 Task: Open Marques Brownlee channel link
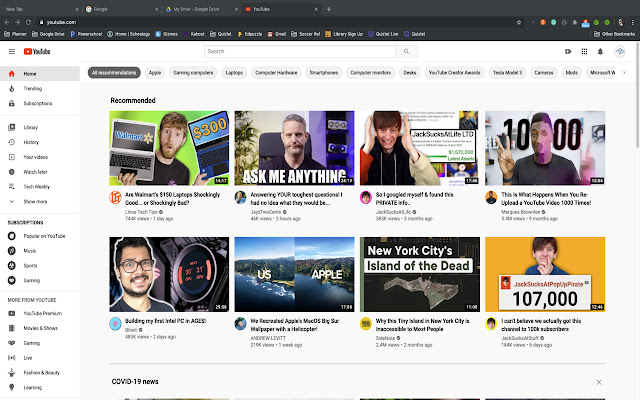pos(520,212)
